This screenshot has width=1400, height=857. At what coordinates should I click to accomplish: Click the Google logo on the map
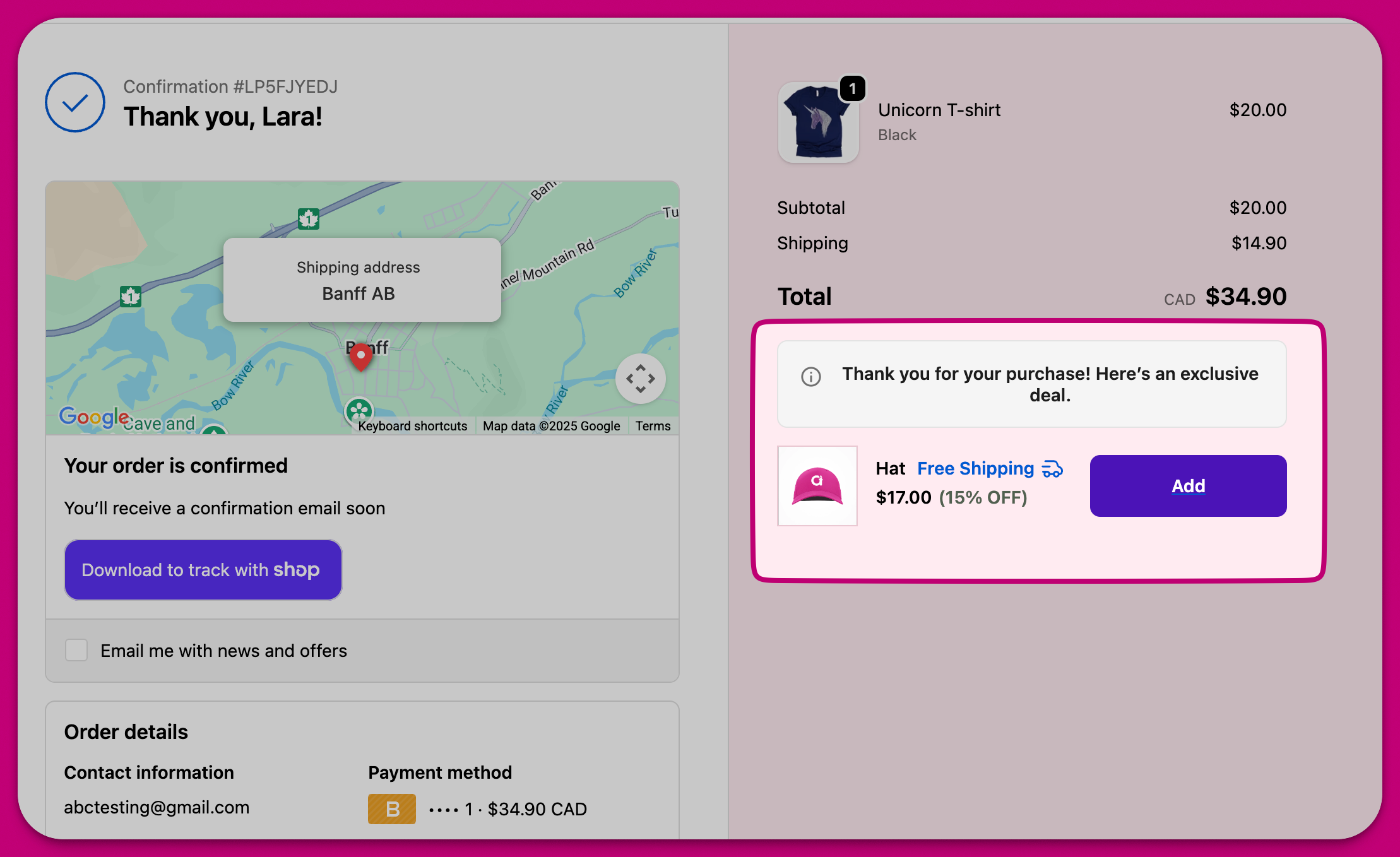[94, 417]
